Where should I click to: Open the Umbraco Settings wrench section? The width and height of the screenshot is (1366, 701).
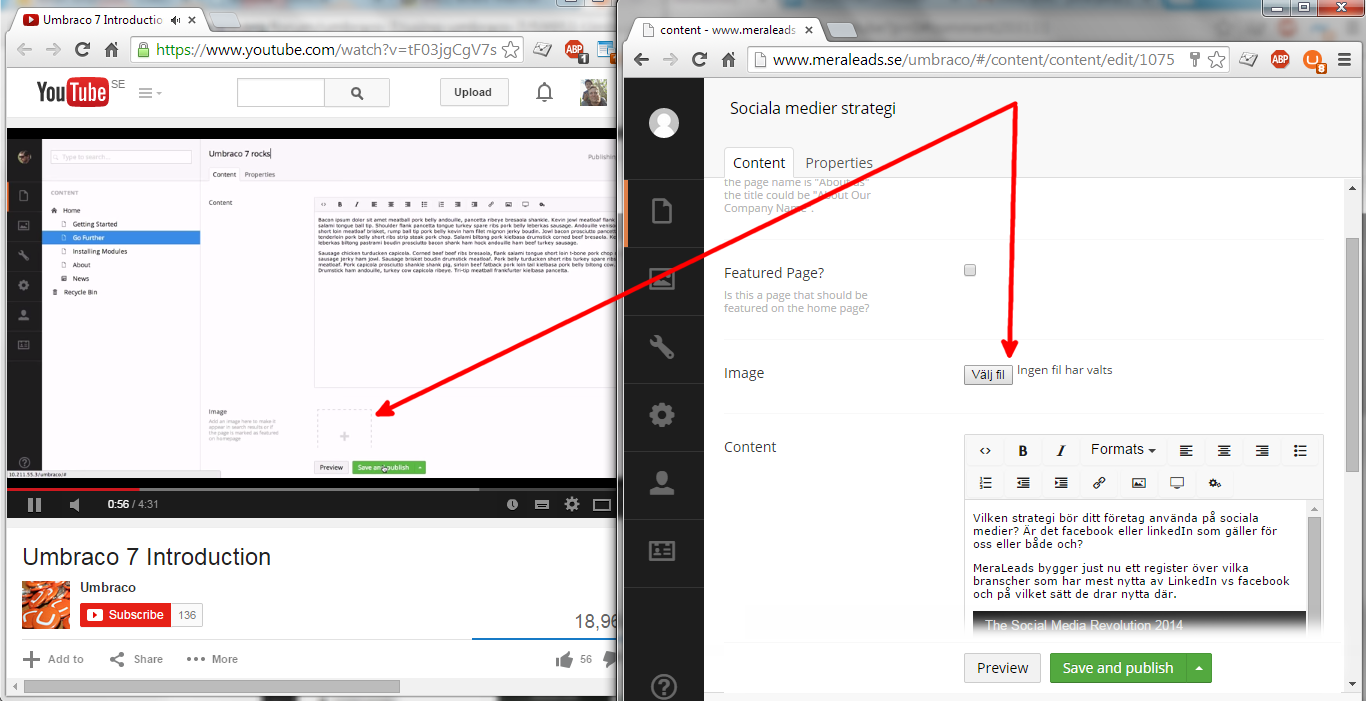(x=662, y=347)
